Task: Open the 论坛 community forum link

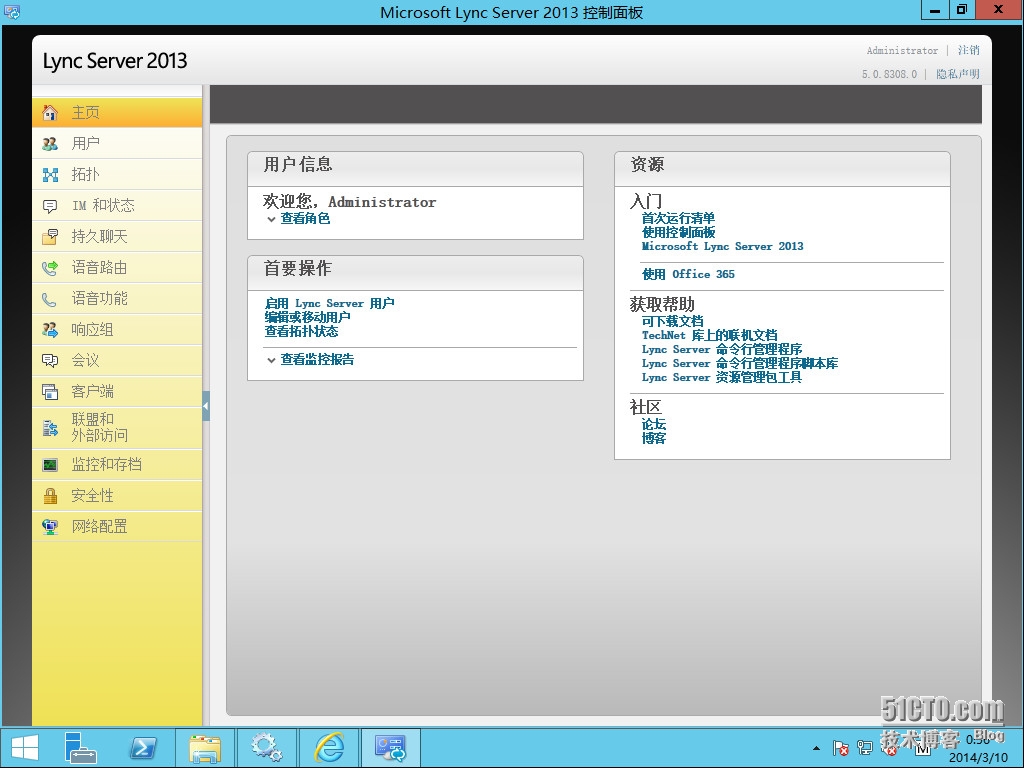Action: coord(653,424)
